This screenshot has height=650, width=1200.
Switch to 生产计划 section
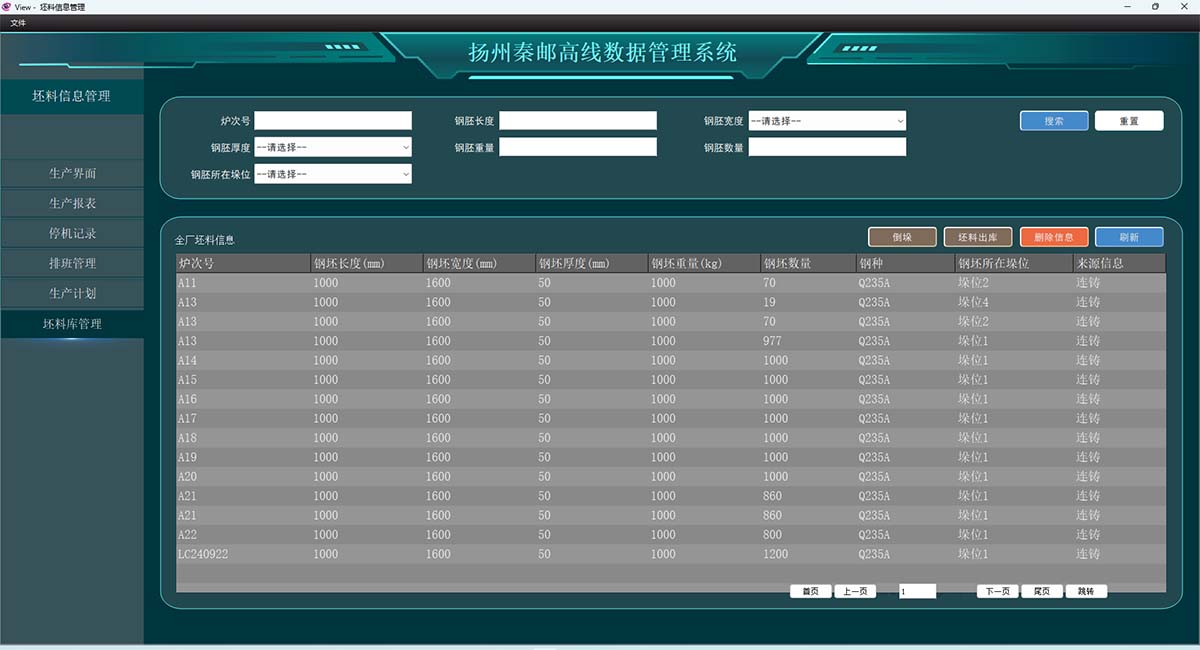[72, 293]
